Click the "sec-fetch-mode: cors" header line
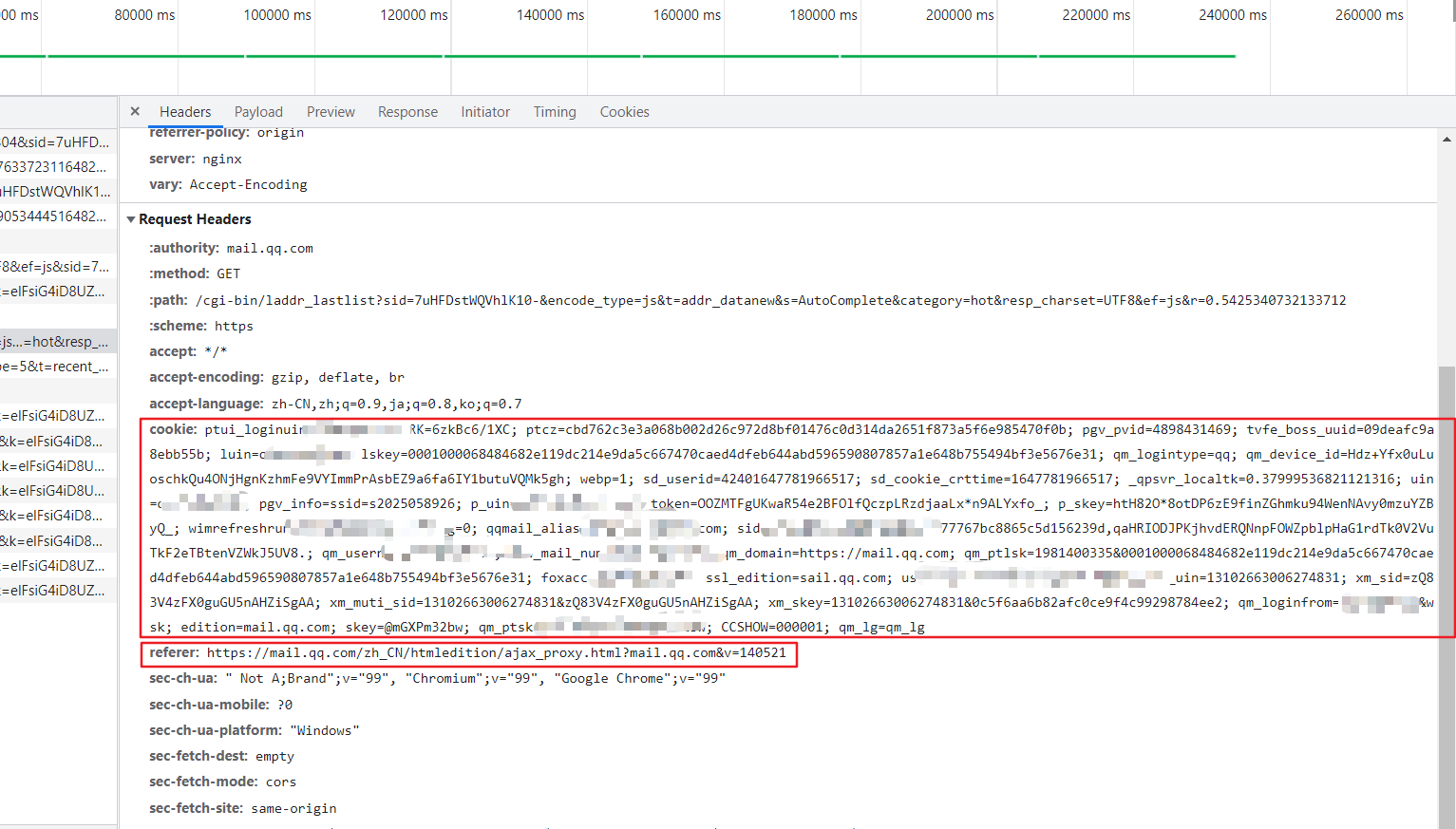Screen dimensions: 1456x829 [222, 782]
